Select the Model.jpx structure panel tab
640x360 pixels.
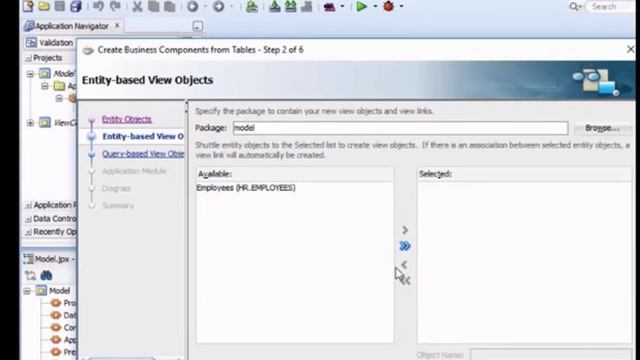[49, 259]
